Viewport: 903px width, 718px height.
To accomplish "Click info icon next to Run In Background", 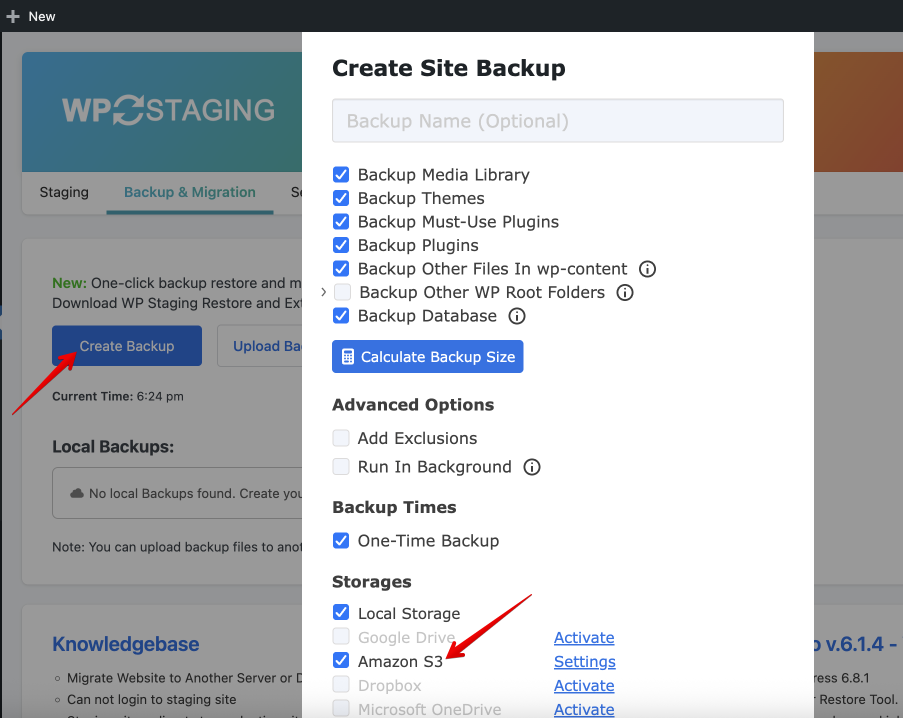I will pos(532,467).
